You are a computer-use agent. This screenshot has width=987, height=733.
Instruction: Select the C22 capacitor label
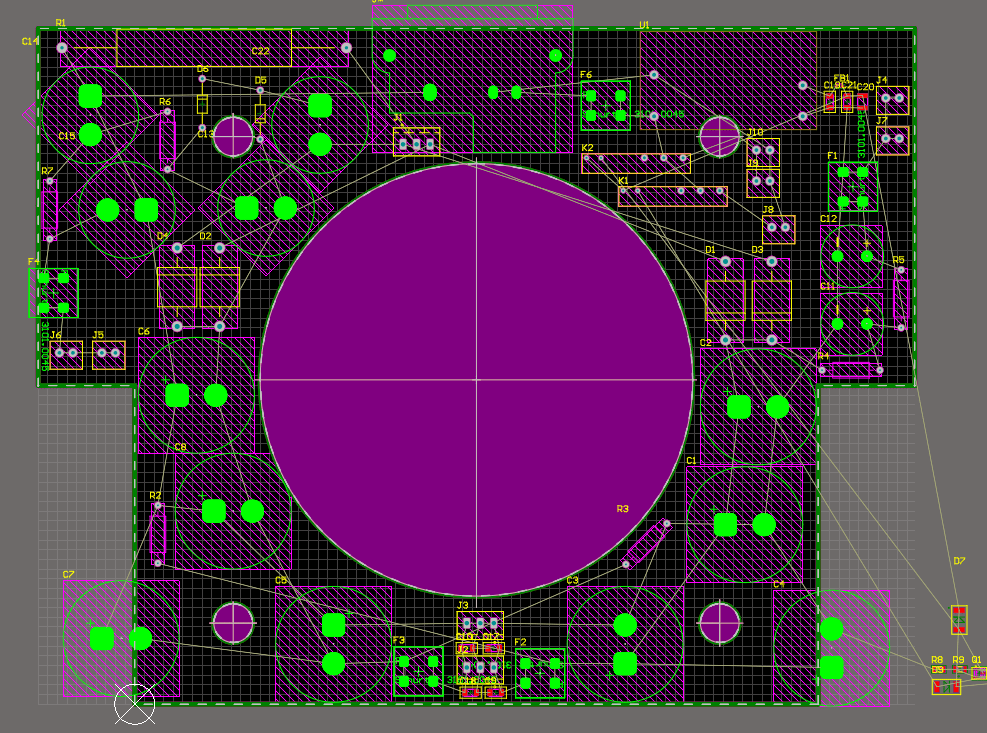click(x=261, y=51)
